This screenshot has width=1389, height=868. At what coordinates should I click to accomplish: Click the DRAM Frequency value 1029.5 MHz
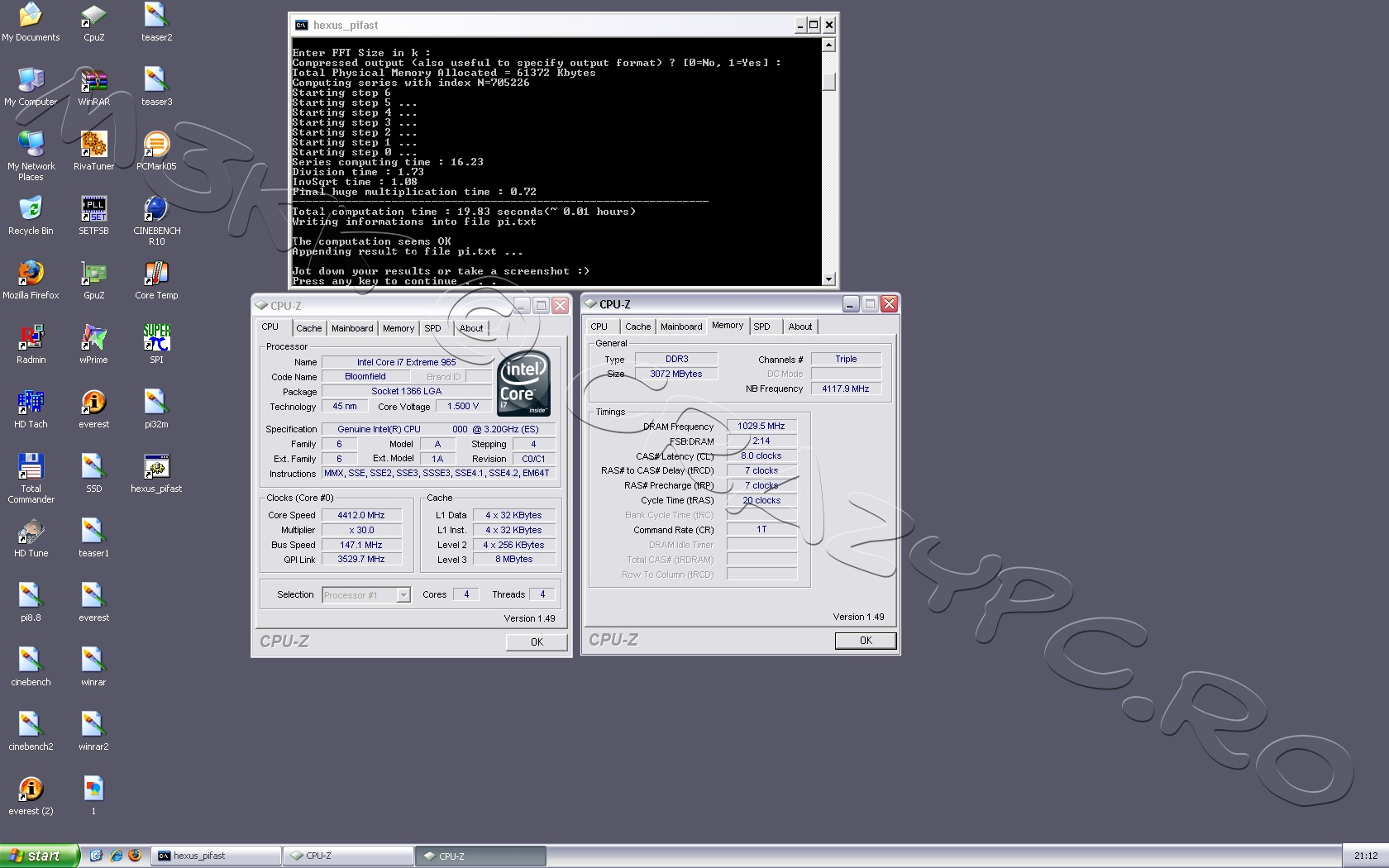pos(761,427)
